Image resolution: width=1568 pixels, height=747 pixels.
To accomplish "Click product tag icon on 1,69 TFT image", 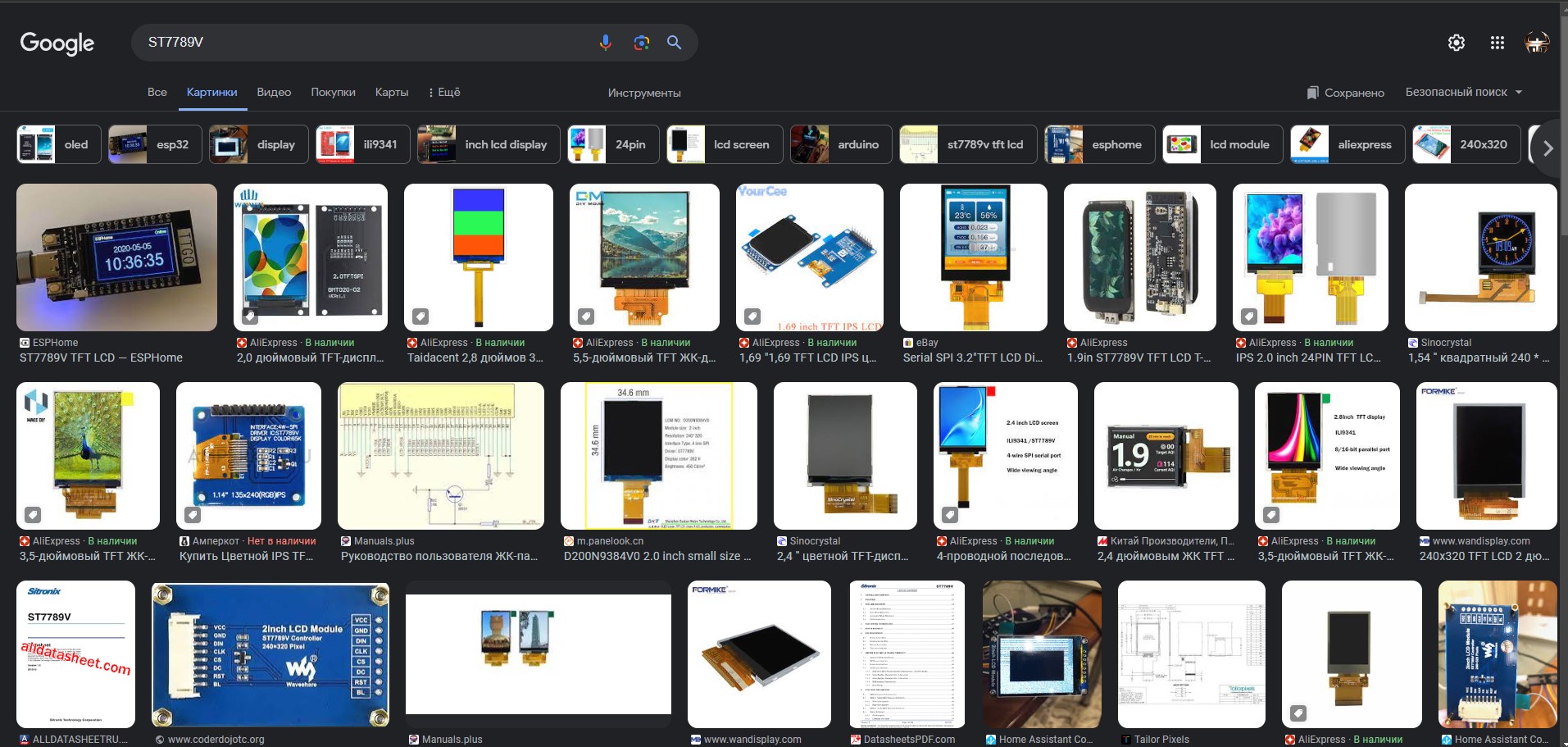I will coord(752,316).
